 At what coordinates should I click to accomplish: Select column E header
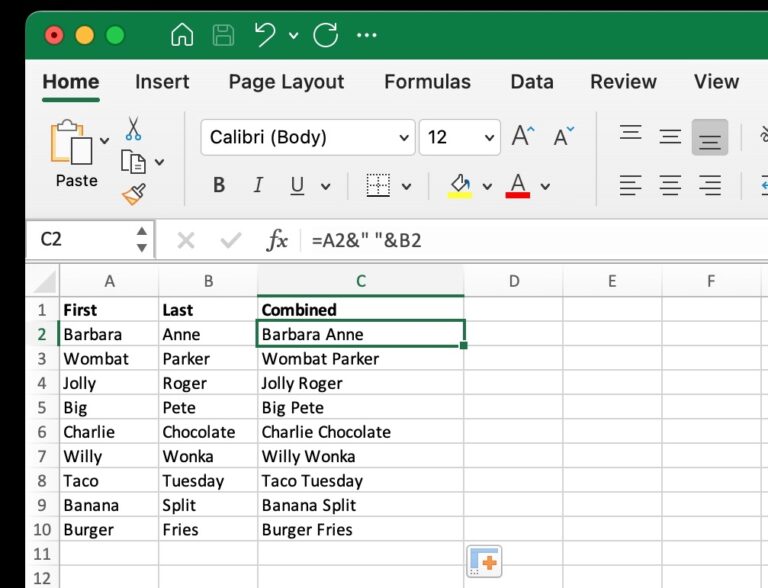click(x=612, y=281)
